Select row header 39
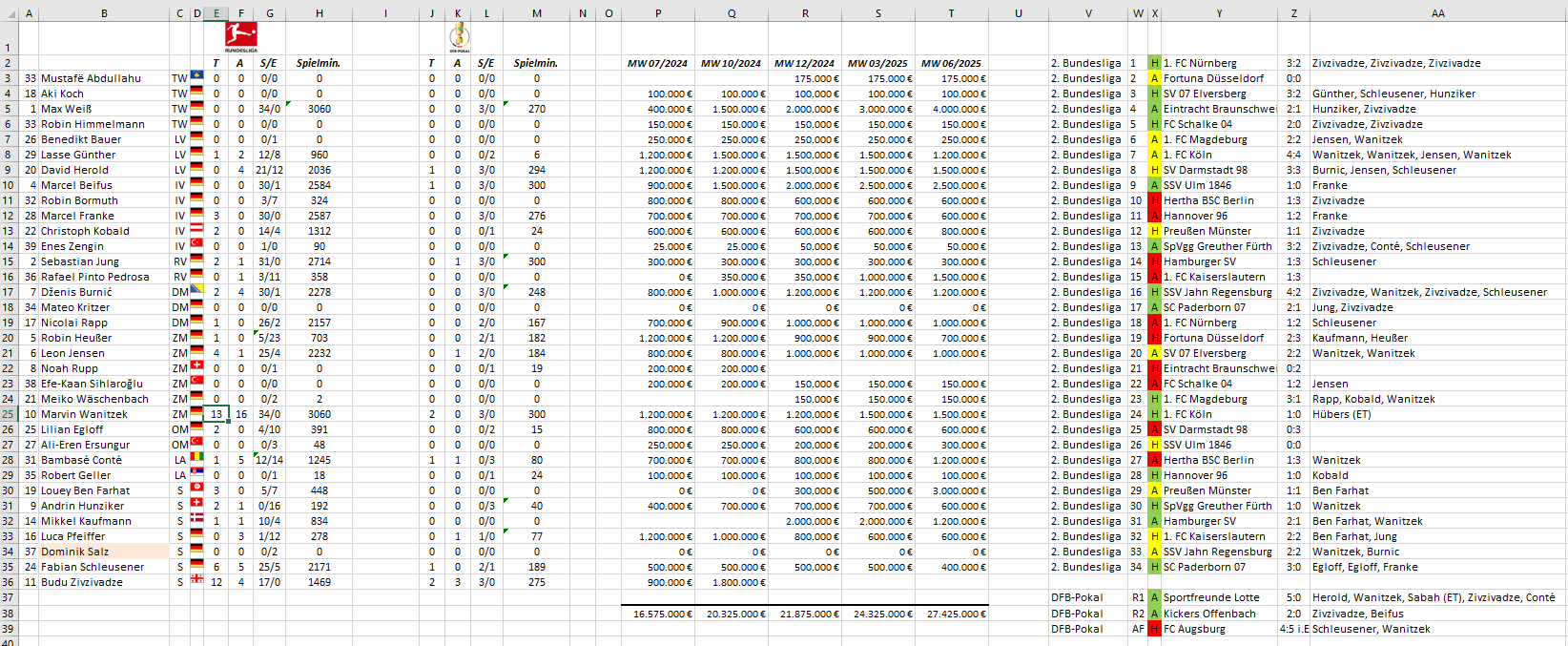This screenshot has width=1568, height=646. [8, 629]
